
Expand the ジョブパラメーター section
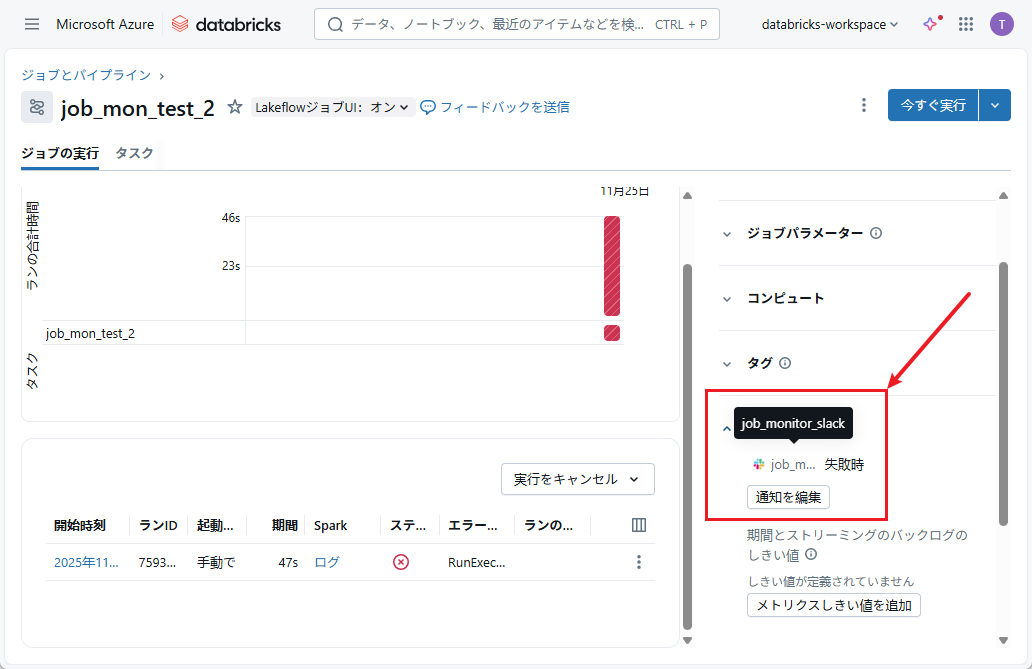click(727, 233)
